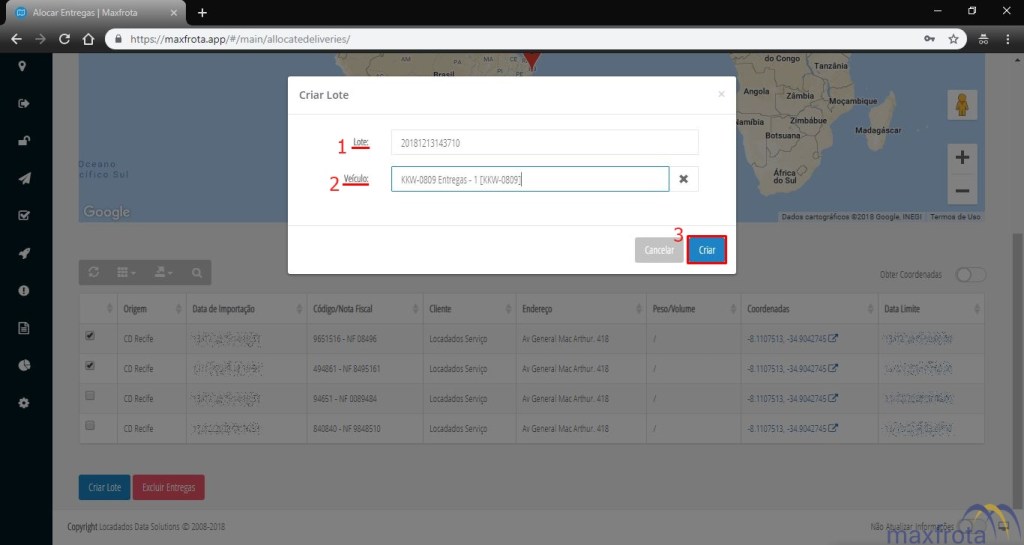Image resolution: width=1024 pixels, height=545 pixels.
Task: Open the Veículo selection combo box
Action: coord(529,179)
